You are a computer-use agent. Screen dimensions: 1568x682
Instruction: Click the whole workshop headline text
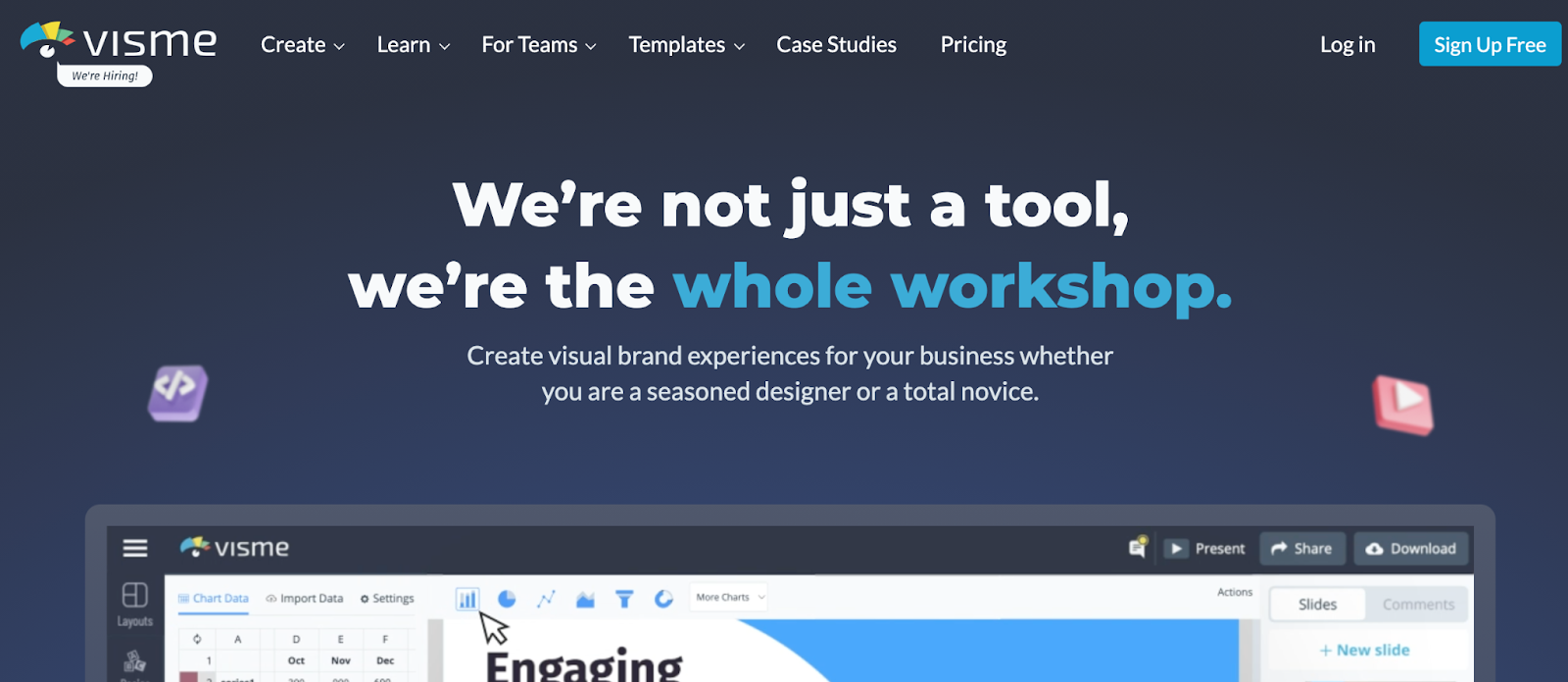(x=952, y=286)
